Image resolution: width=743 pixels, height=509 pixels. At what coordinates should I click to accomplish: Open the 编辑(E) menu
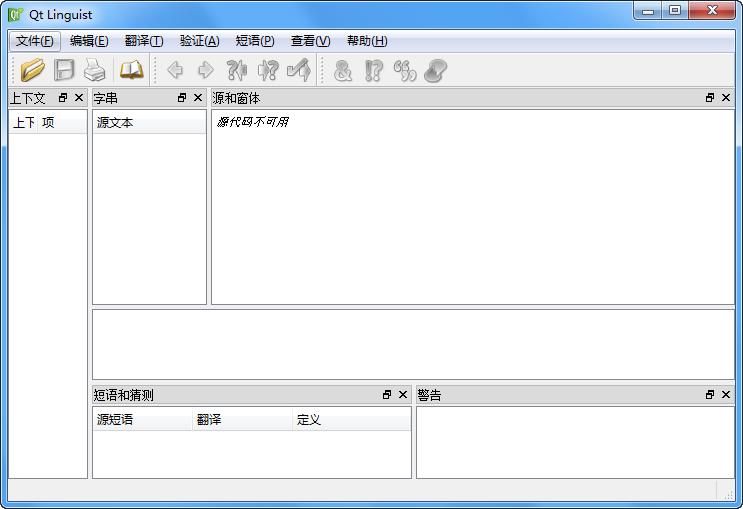coord(89,41)
